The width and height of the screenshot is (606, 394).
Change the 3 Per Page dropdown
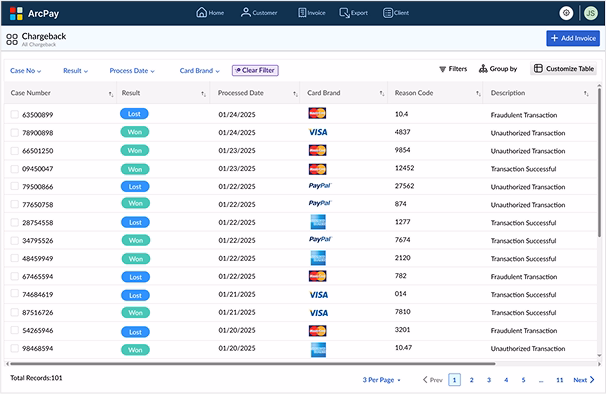(381, 380)
